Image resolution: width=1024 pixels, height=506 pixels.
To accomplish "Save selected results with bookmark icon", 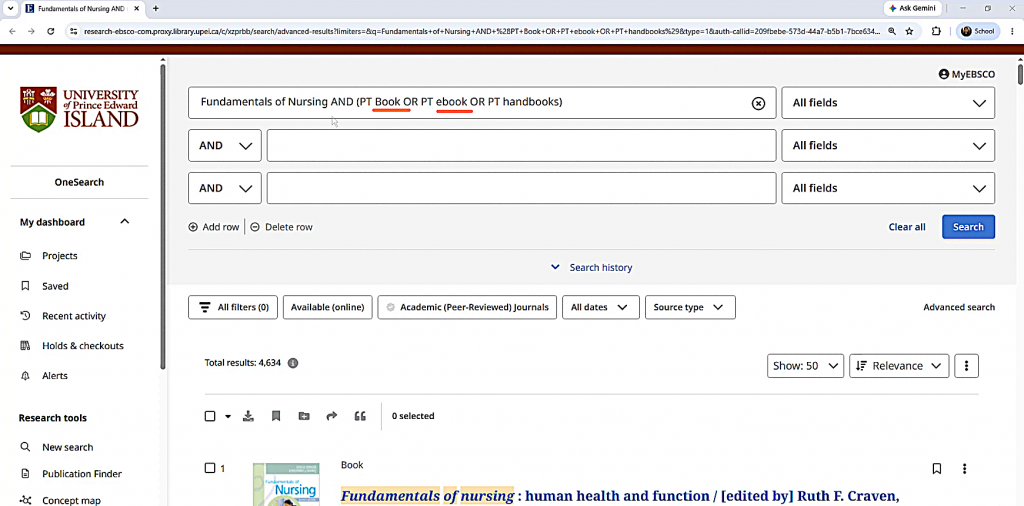I will tap(276, 416).
